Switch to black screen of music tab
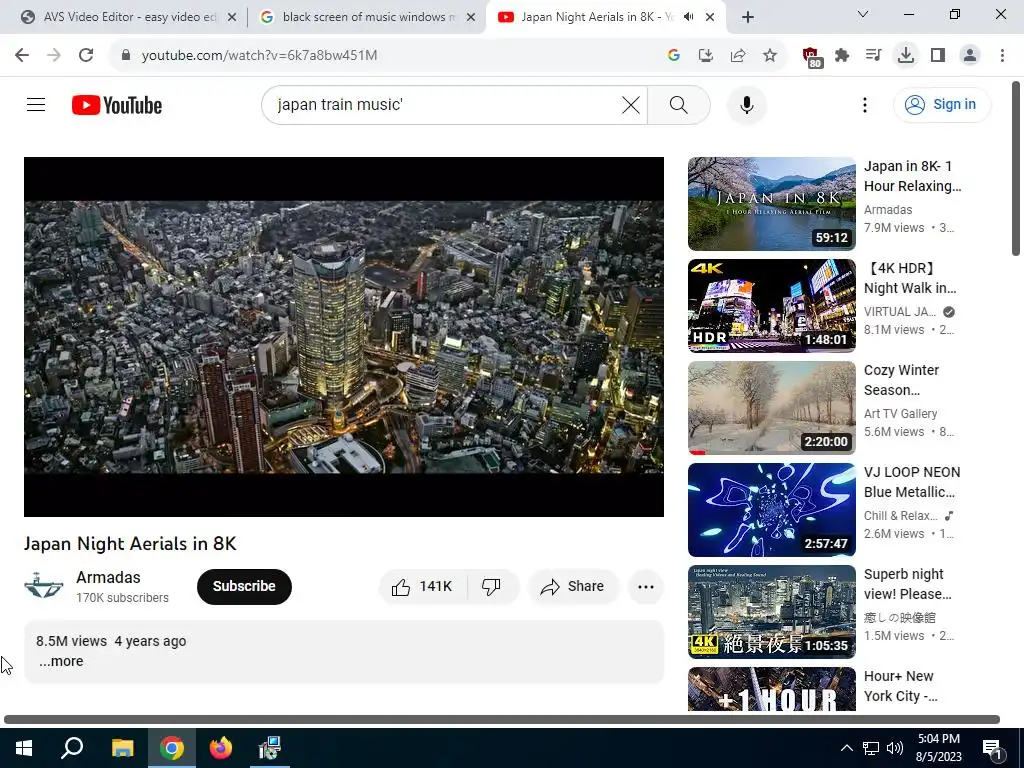1024x768 pixels. (x=369, y=17)
